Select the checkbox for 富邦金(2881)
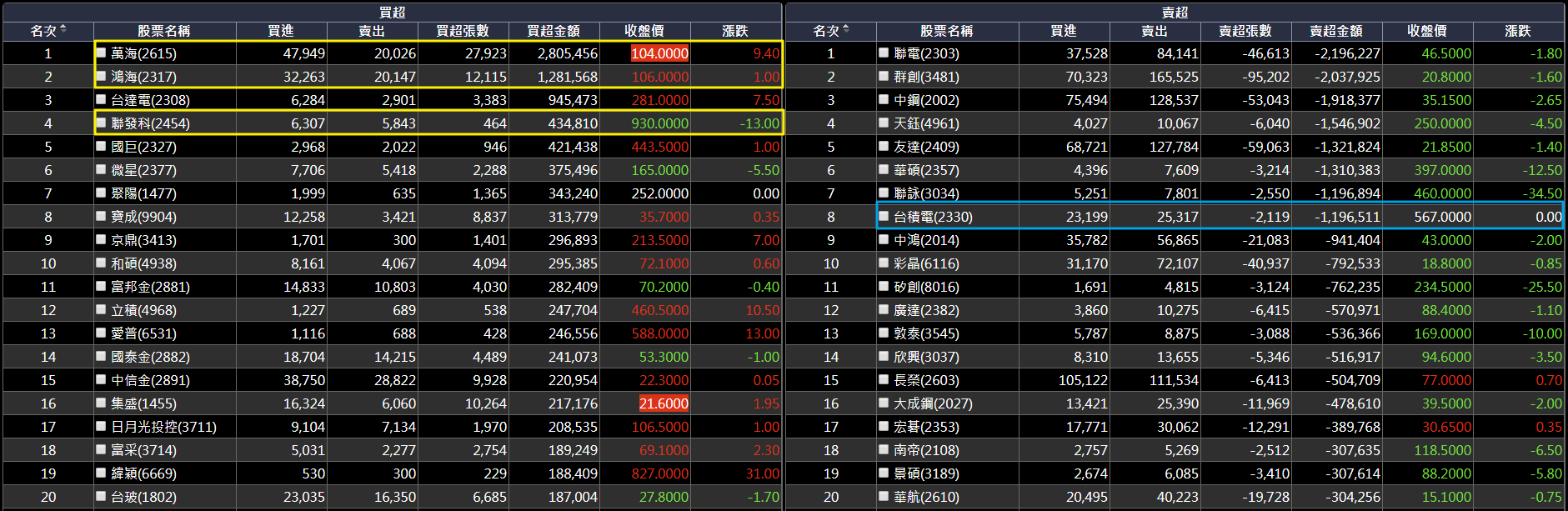Screen dimensions: 1568x511 coord(101,286)
